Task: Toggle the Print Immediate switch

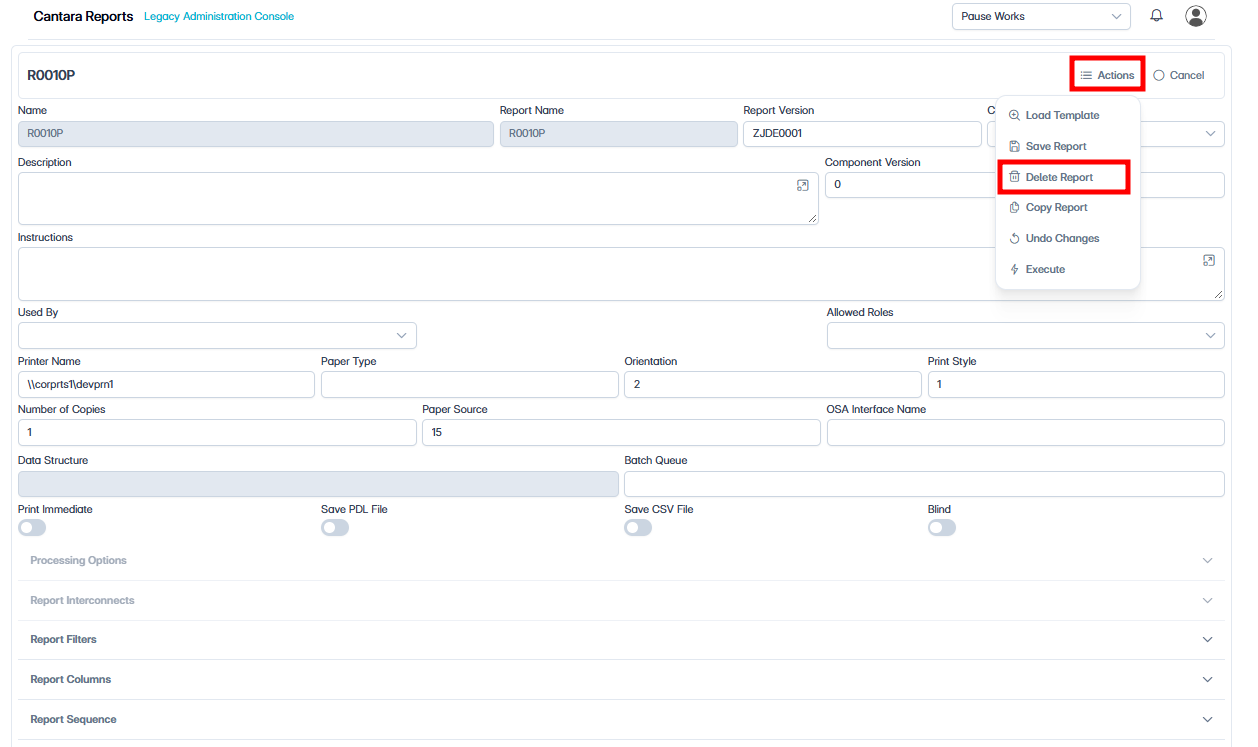Action: (32, 527)
